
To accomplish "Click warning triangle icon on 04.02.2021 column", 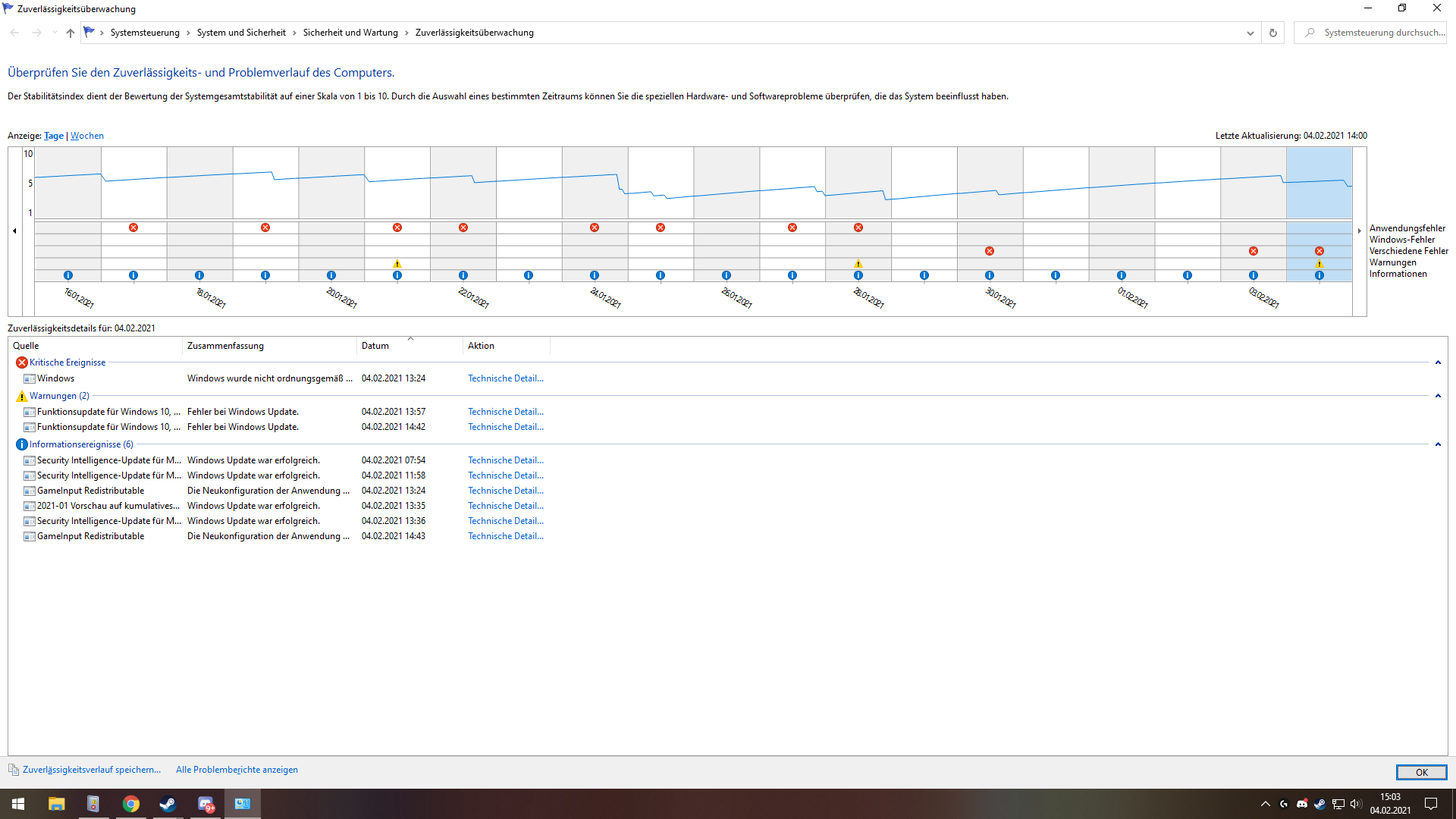I will coord(1319,264).
